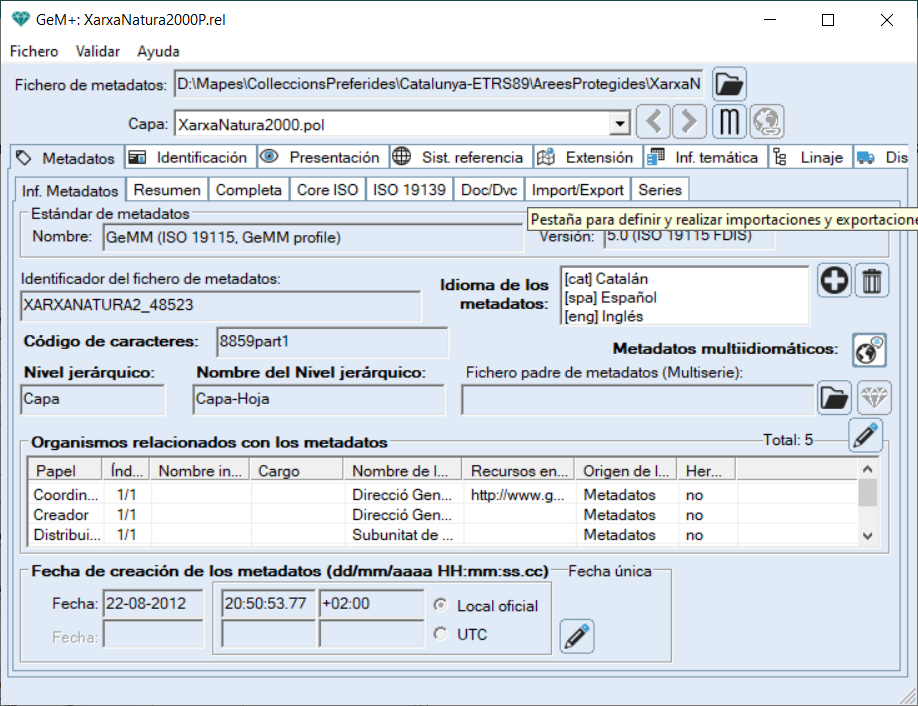The height and width of the screenshot is (706, 918).
Task: Select the UTC radio button
Action: pyautogui.click(x=440, y=634)
